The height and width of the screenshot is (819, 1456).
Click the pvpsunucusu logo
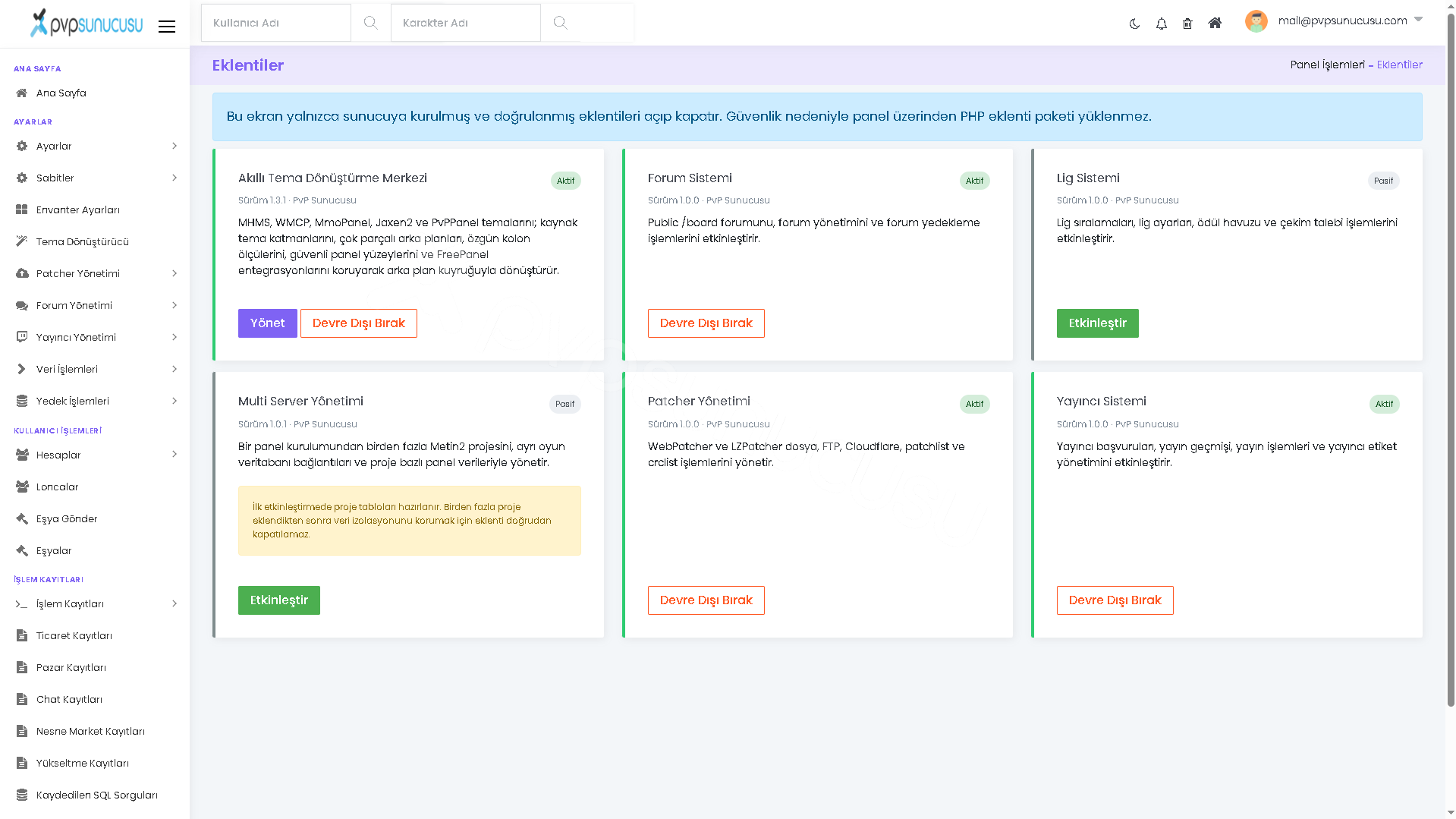tap(86, 24)
